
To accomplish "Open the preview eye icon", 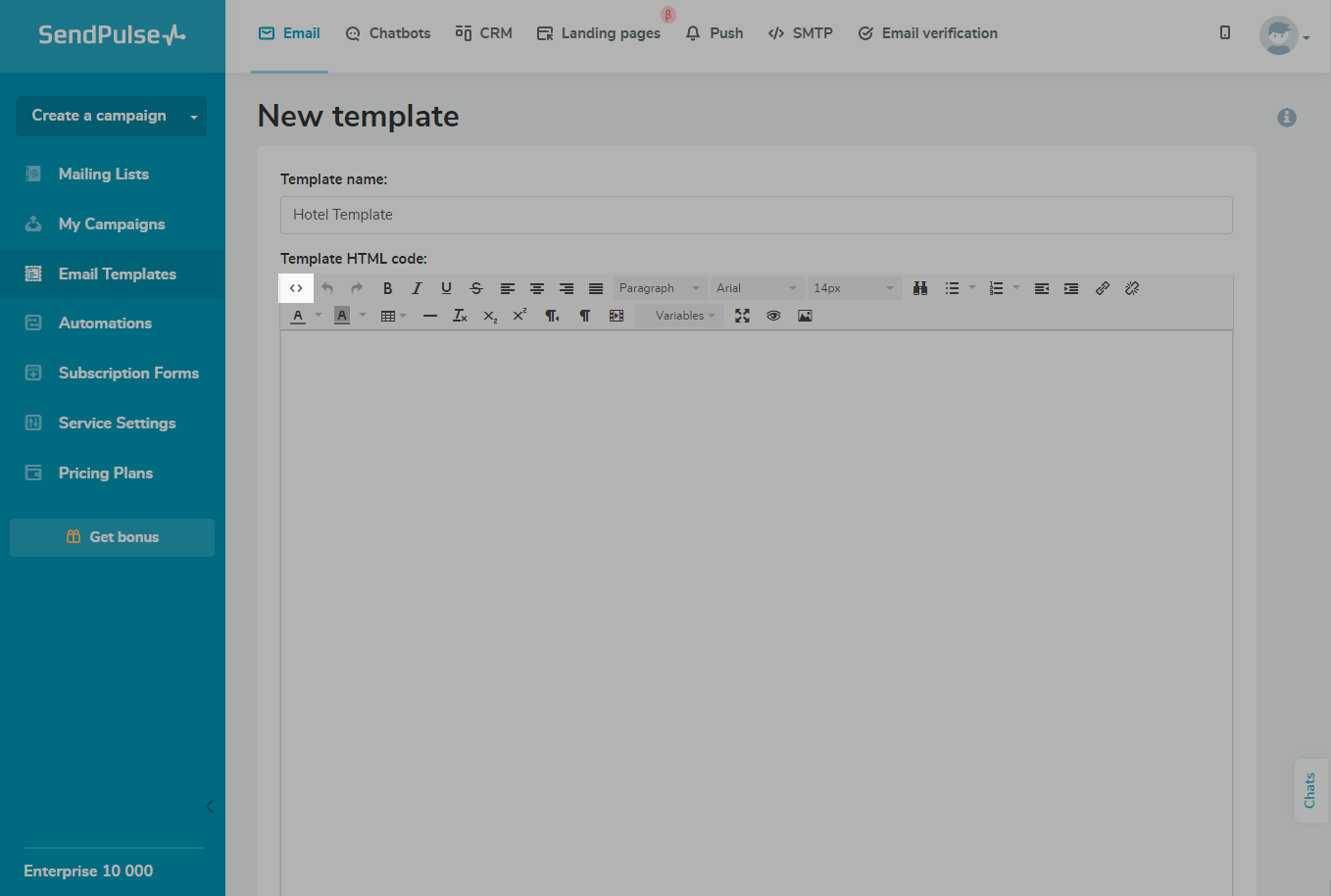I will point(773,316).
